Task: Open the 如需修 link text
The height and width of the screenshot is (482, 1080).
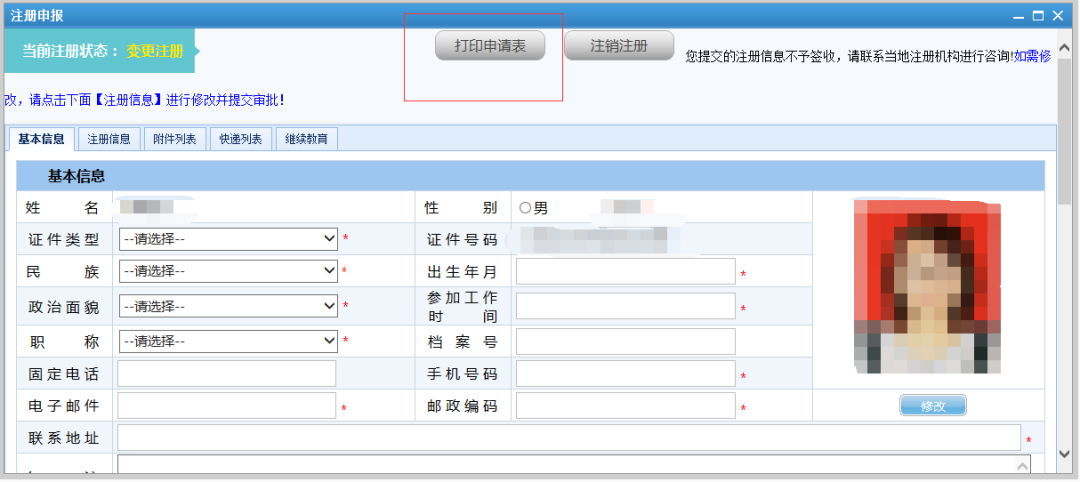Action: point(1032,56)
